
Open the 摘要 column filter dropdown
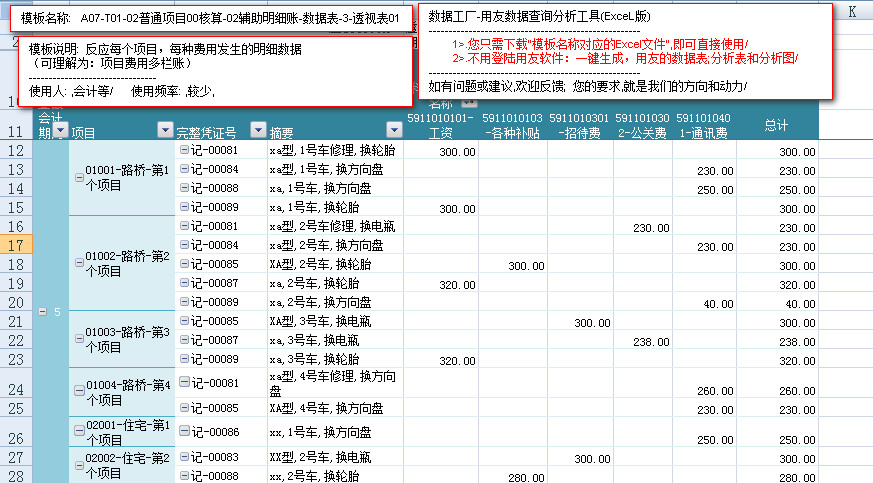click(x=394, y=130)
